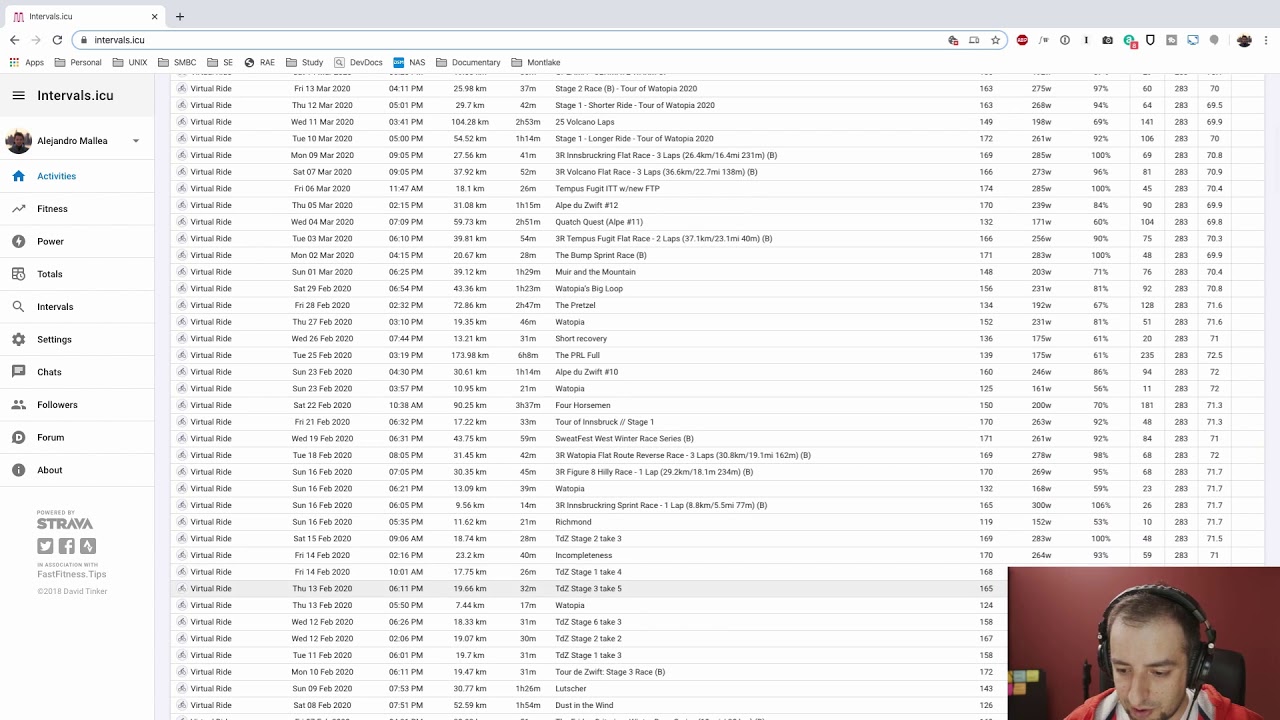
Task: Open the 25 Volcano Laps activity
Action: [585, 122]
